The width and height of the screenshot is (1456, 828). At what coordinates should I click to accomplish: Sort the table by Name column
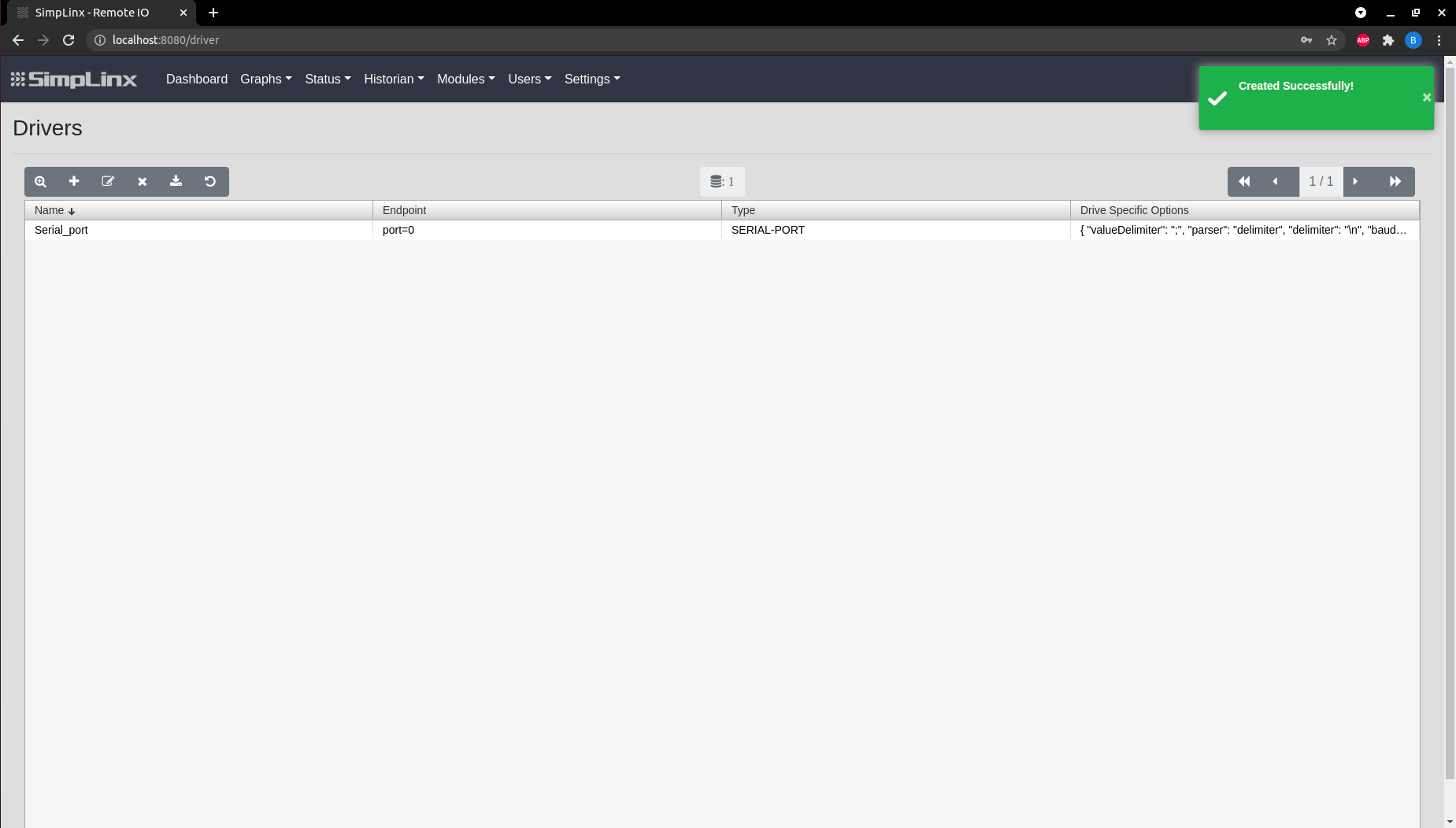tap(198, 210)
